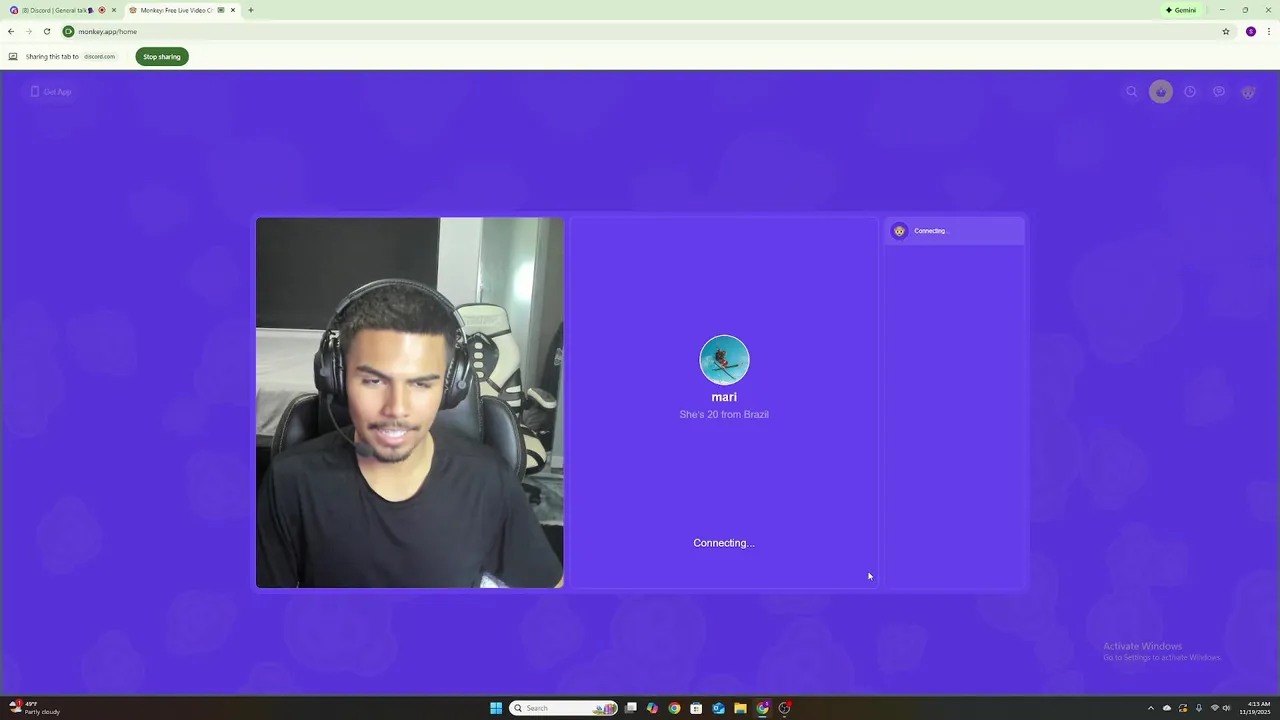1280x720 pixels.
Task: Open OBS Studio from taskbar
Action: (x=785, y=708)
